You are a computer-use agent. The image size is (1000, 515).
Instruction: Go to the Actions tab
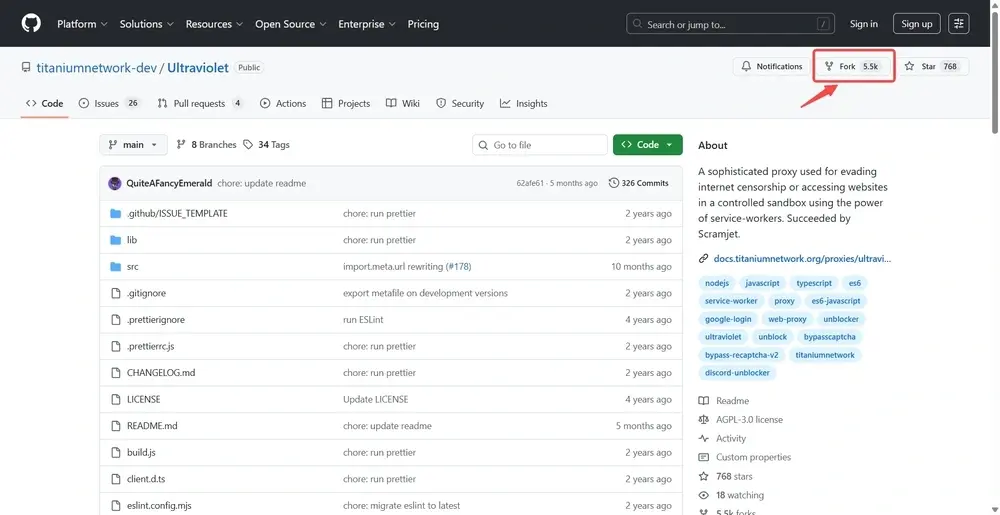pyautogui.click(x=283, y=103)
